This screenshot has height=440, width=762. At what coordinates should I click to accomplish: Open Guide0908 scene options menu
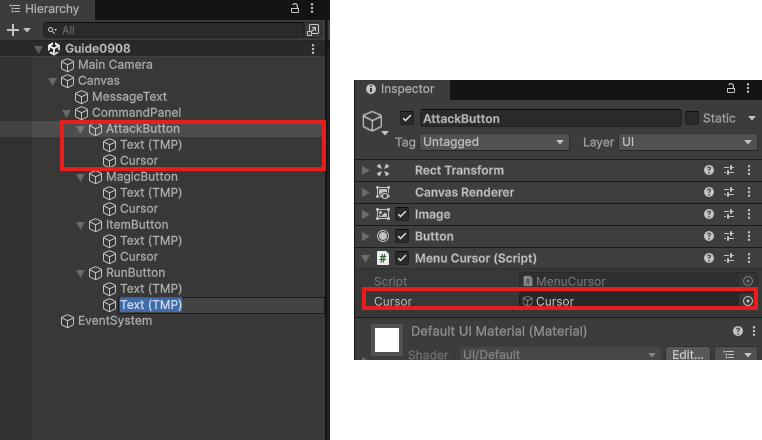(313, 49)
